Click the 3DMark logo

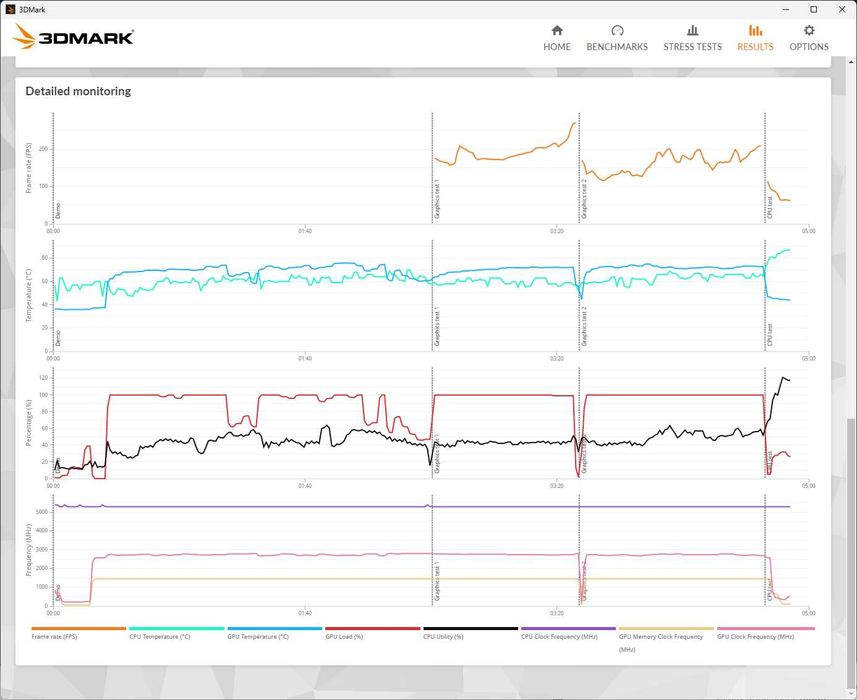pos(73,37)
